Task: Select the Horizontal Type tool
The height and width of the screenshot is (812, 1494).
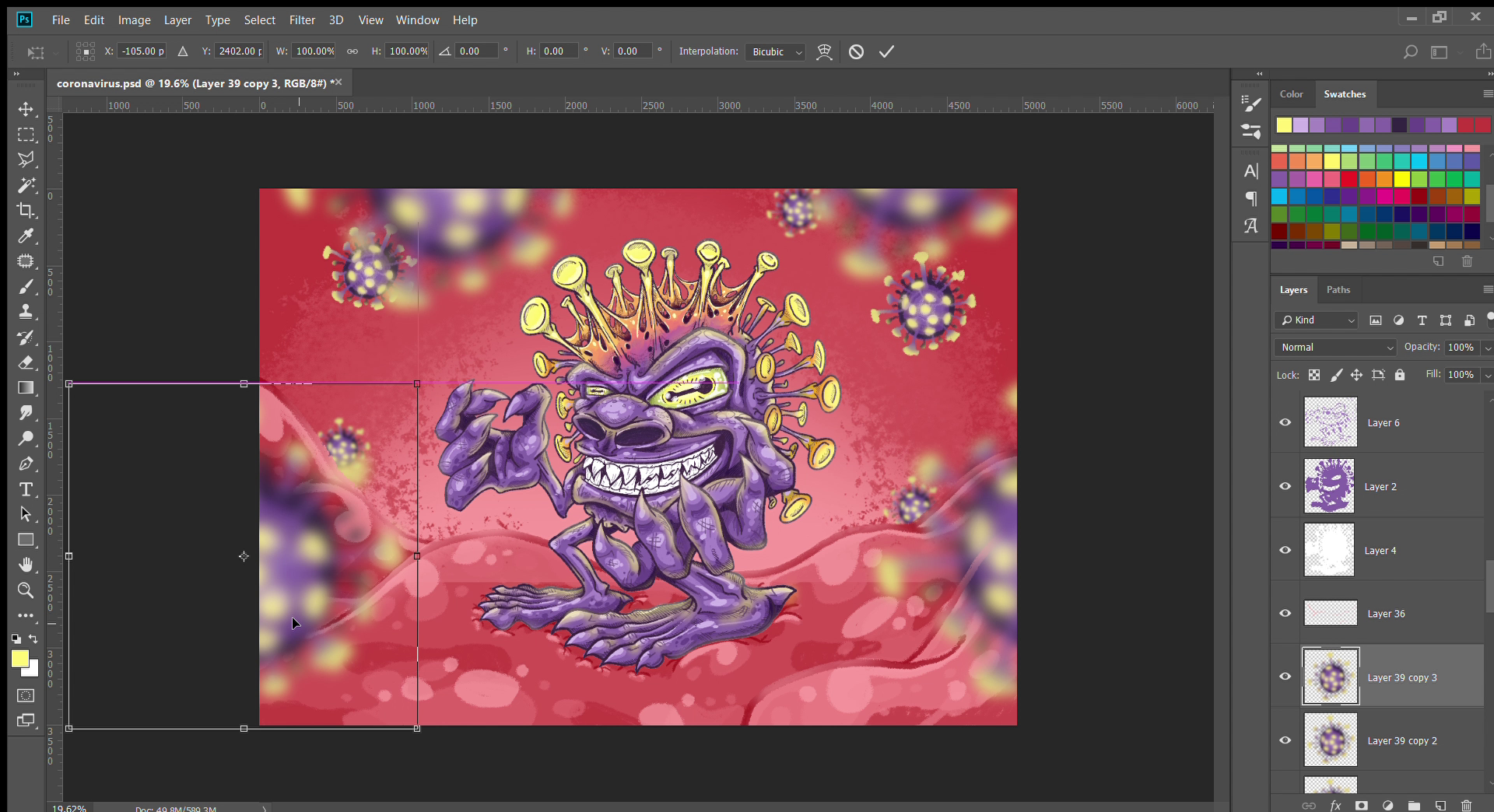Action: pyautogui.click(x=26, y=489)
